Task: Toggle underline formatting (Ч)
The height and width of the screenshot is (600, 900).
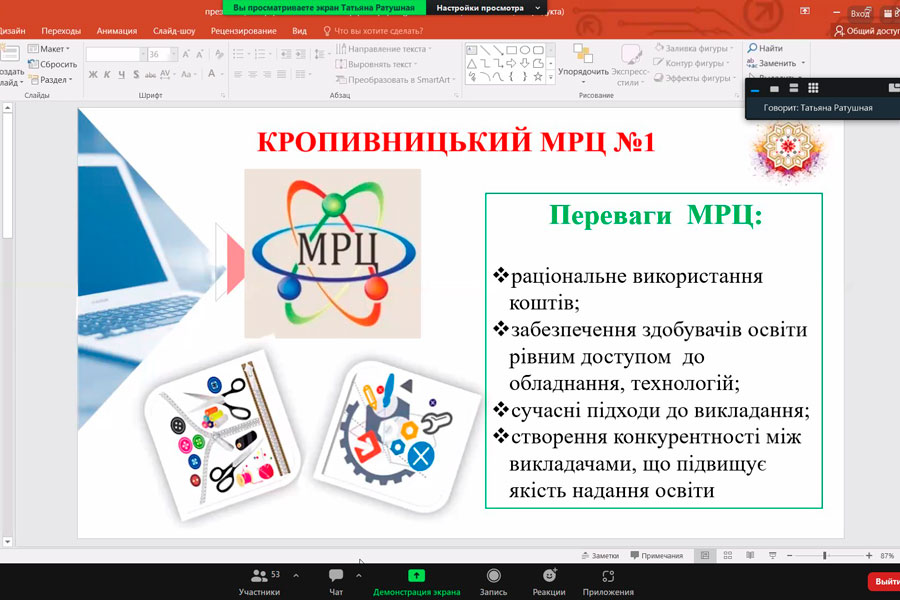Action: (x=122, y=74)
